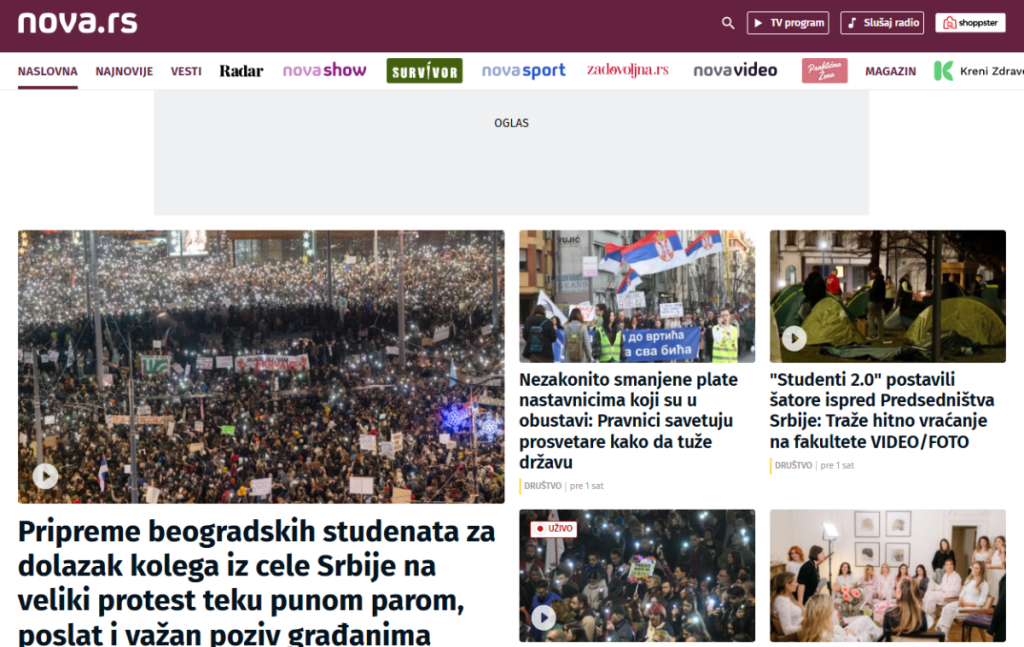Go to the Najnovije menu item
1024x647 pixels.
[x=124, y=71]
